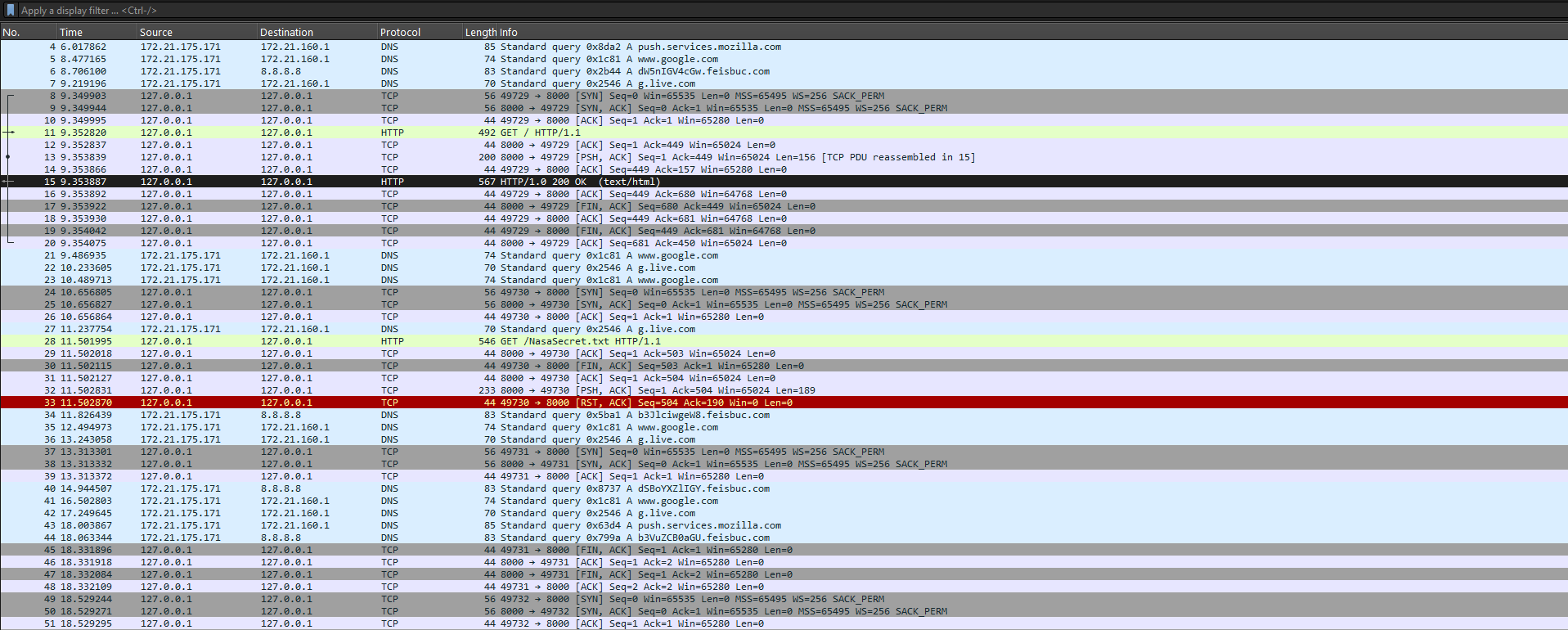Select packet 51 ACK from 49732
Screen dimensions: 1568x630
point(784,623)
